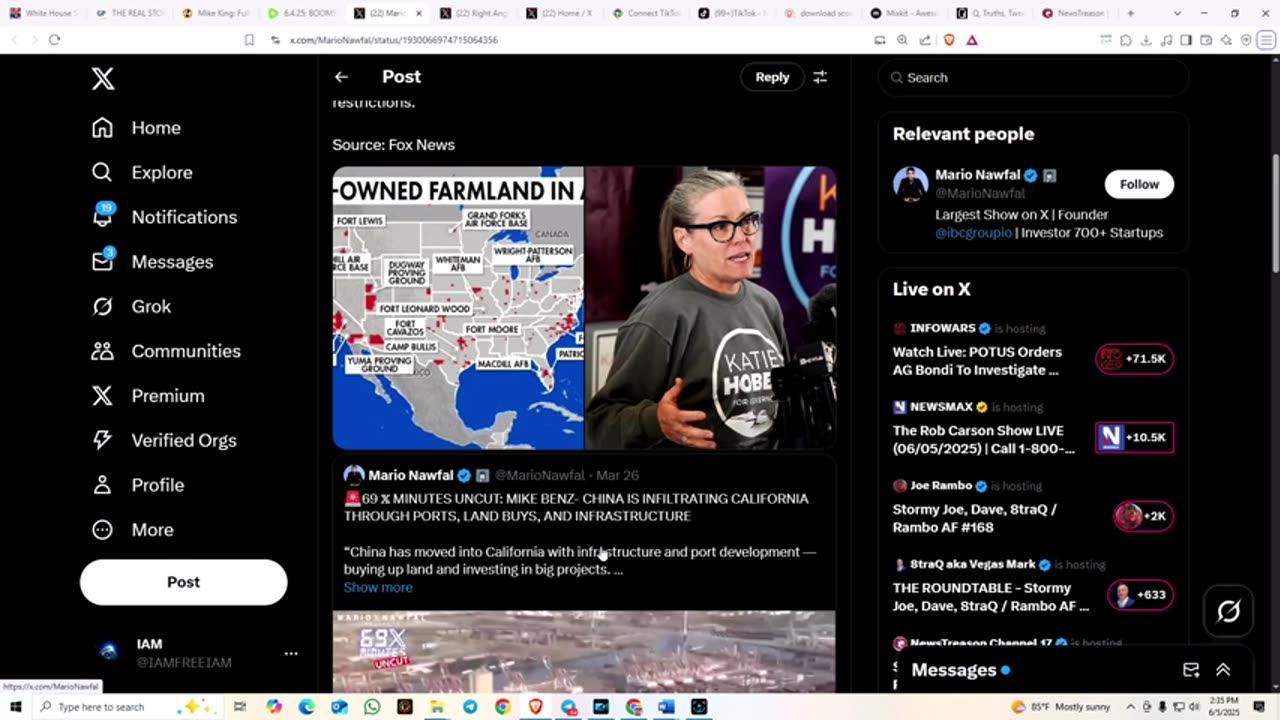The height and width of the screenshot is (720, 1280).
Task: Open the Windows Start menu
Action: pos(16,707)
